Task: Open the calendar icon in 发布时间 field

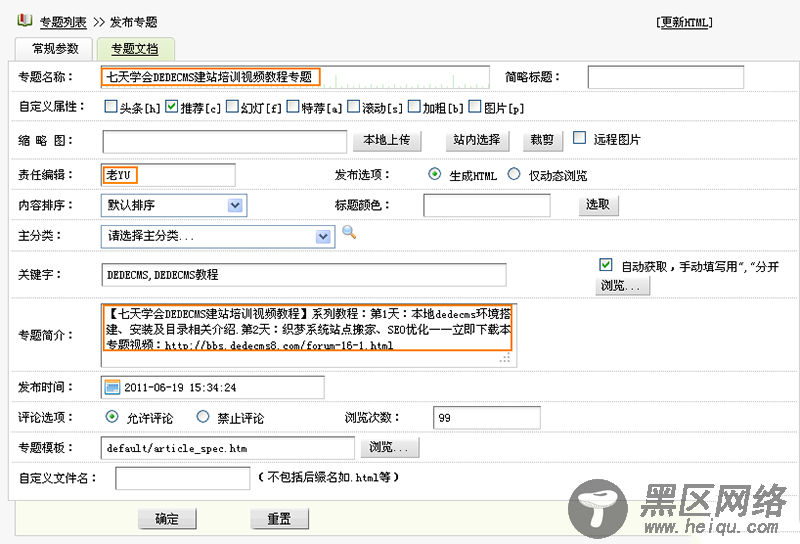Action: tap(112, 387)
